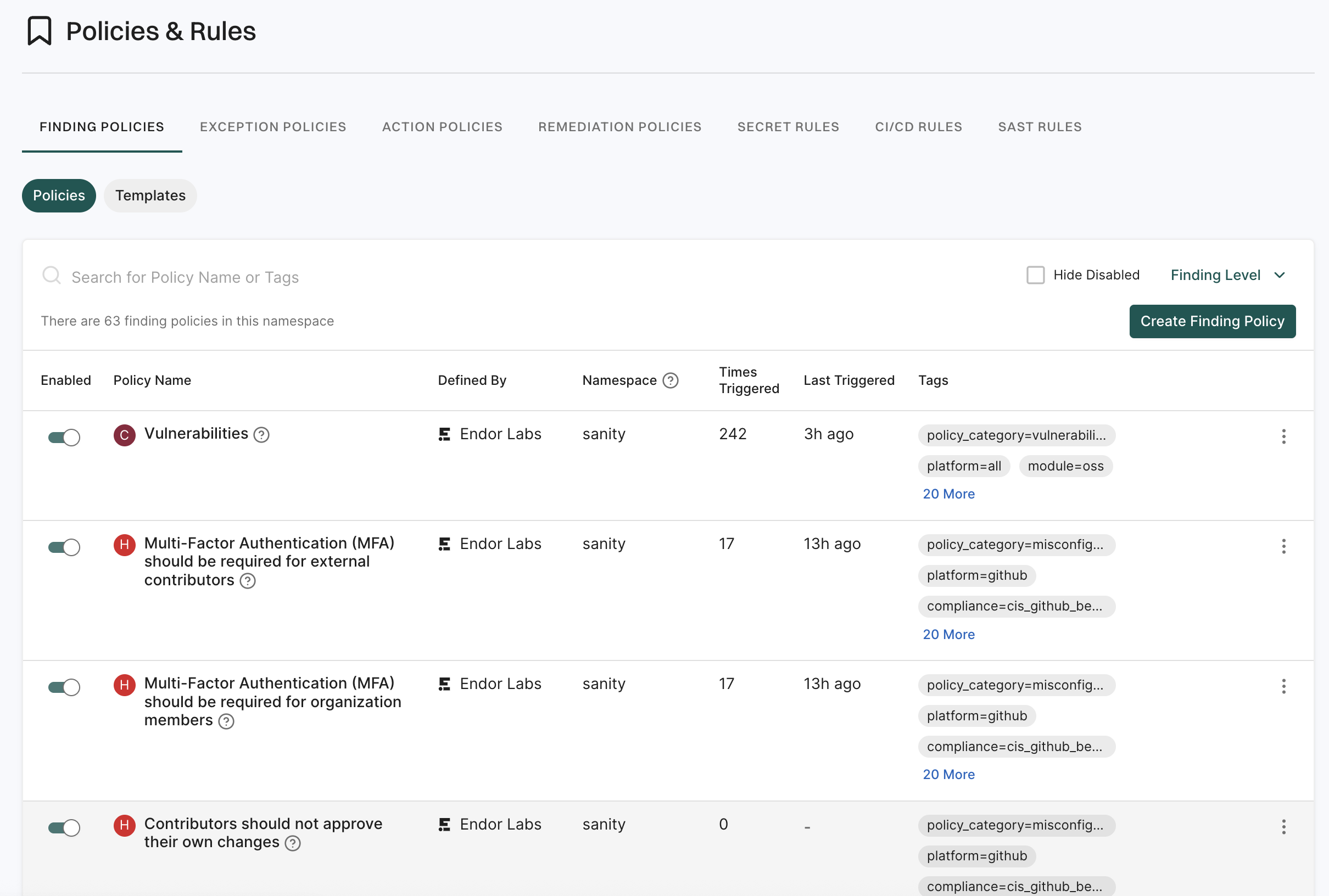Click the bookmark icon beside Policies & Rules
The width and height of the screenshot is (1329, 896).
coord(40,31)
